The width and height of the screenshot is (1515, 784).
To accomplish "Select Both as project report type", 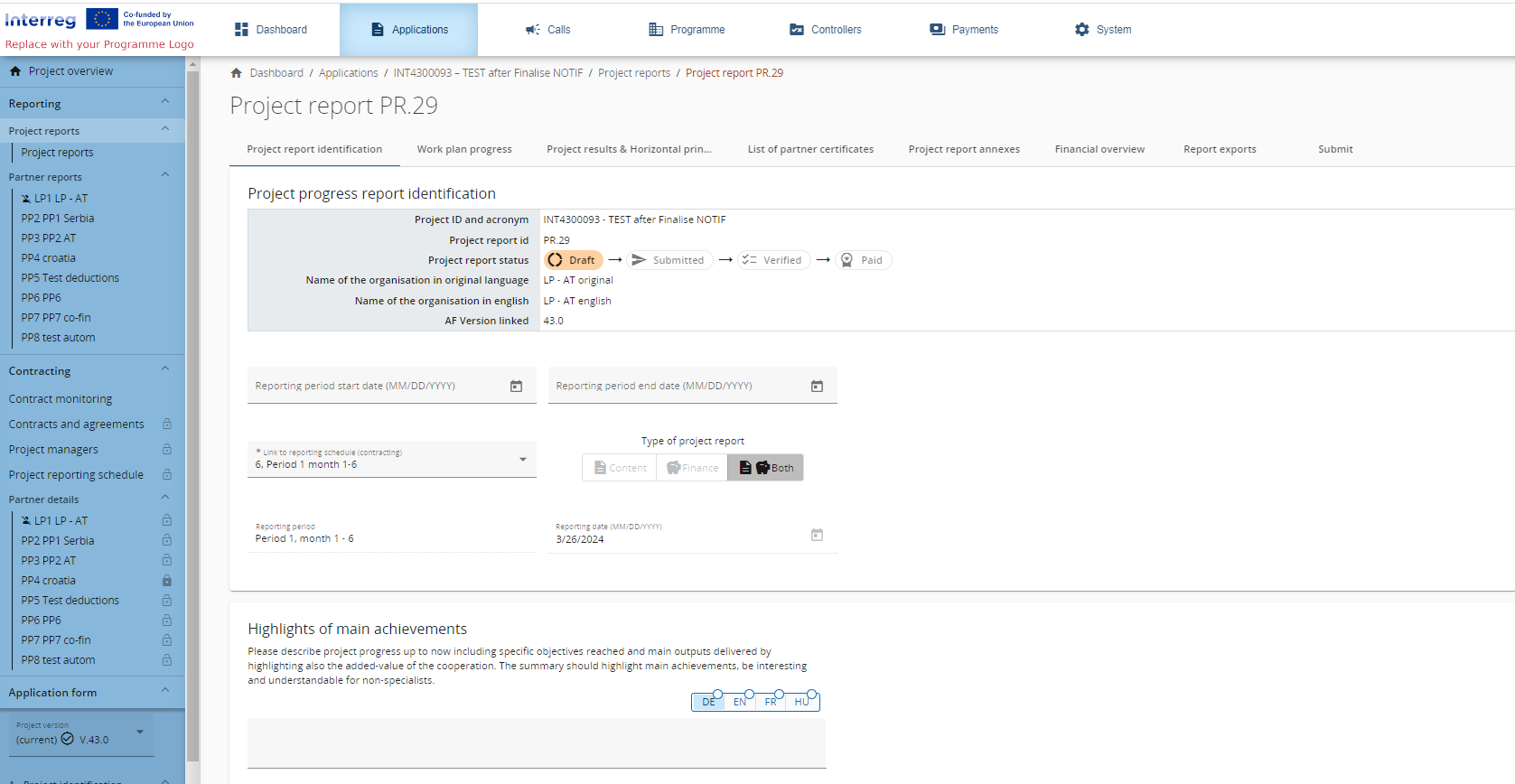I will click(x=765, y=468).
